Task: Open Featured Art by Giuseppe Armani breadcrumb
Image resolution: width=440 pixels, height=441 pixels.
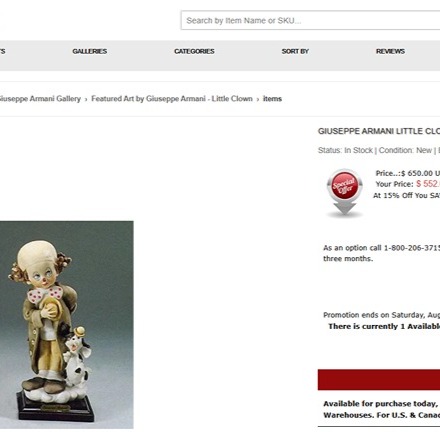Action: pos(172,99)
